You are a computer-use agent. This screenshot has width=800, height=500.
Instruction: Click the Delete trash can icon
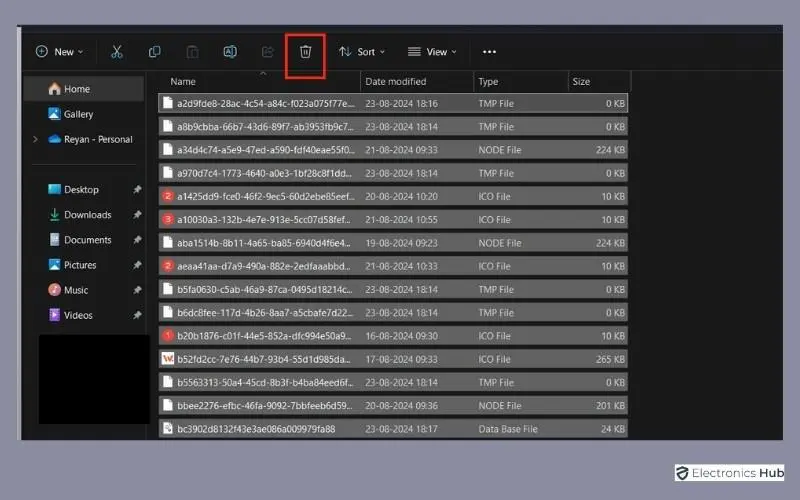(305, 52)
